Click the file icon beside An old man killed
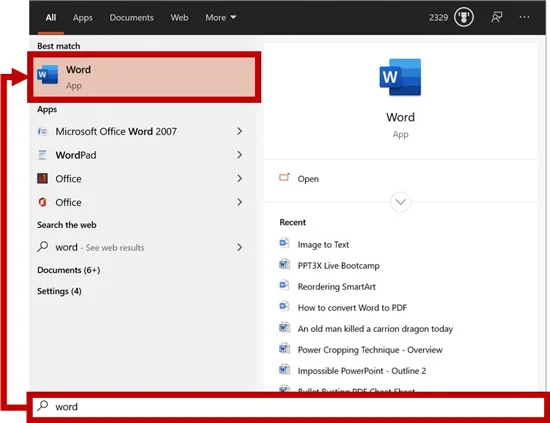Viewport: 550px width, 423px height. 284,327
